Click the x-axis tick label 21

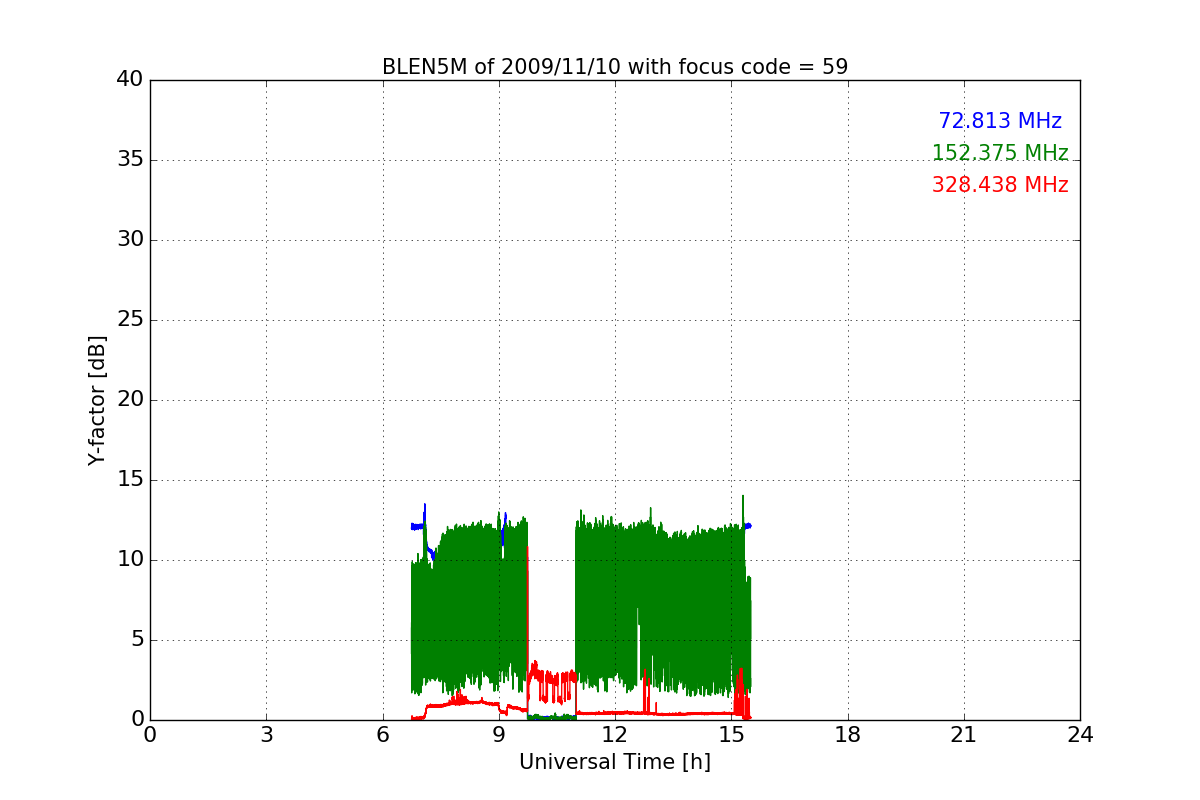pos(964,735)
